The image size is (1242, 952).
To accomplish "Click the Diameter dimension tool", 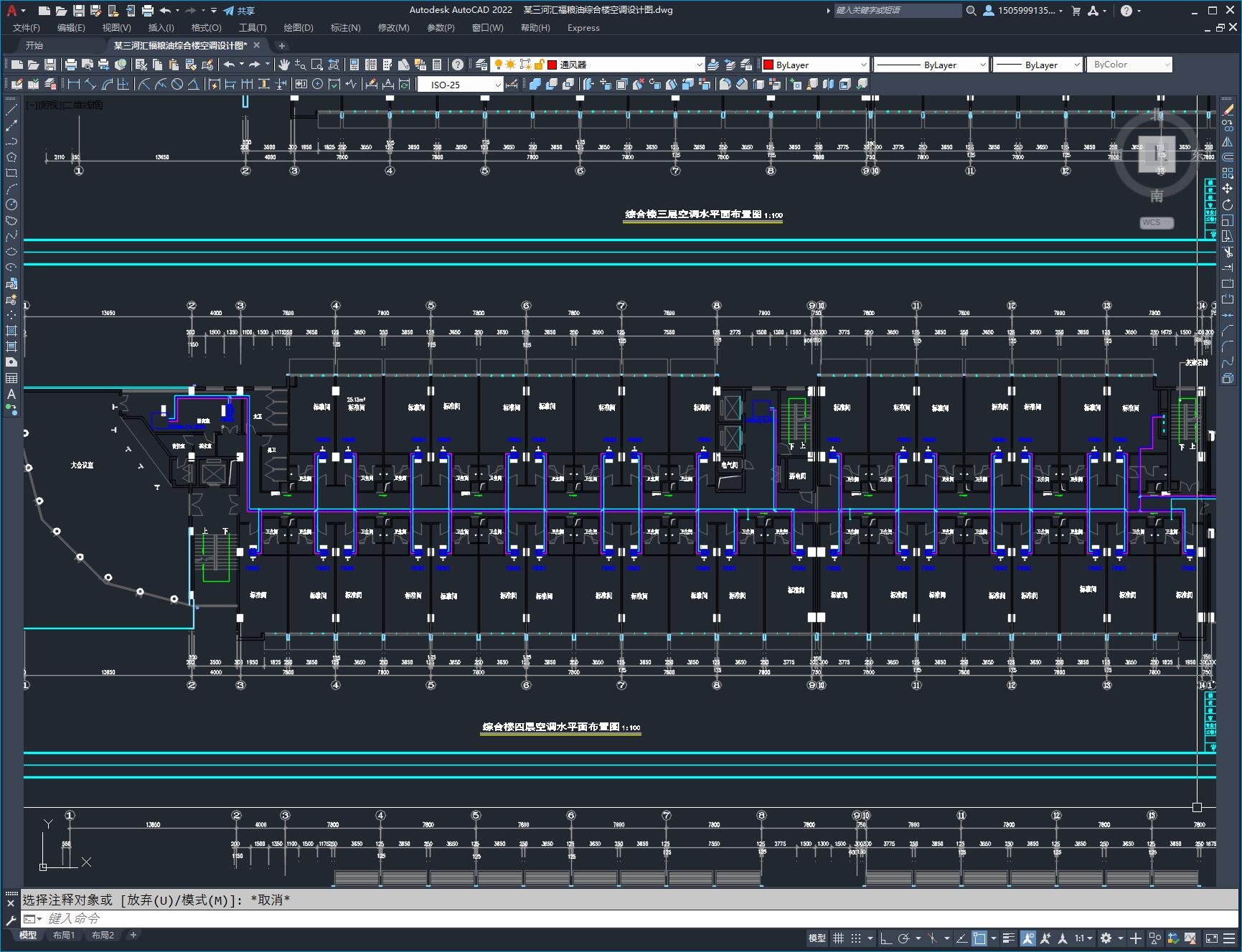I will (177, 84).
